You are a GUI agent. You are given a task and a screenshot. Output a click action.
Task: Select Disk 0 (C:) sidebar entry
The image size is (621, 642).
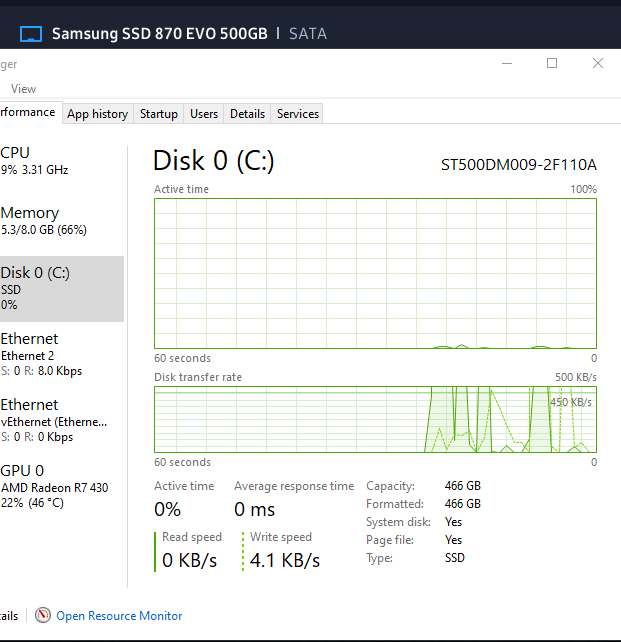coord(61,289)
